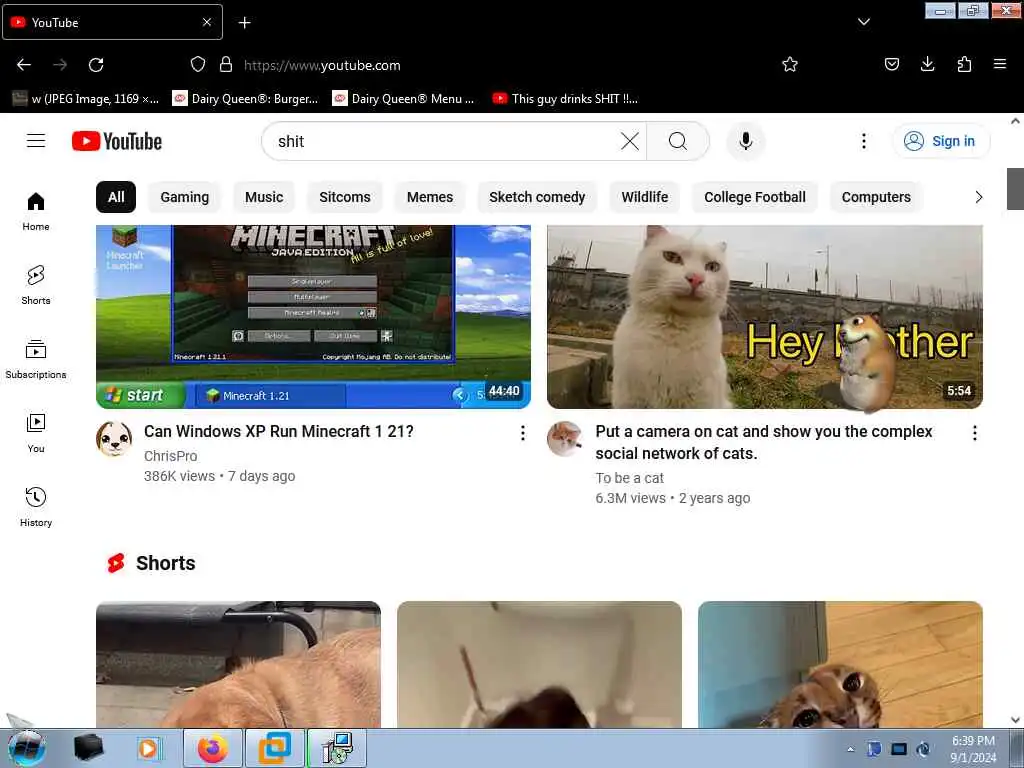Select the Music filter chip
The image size is (1024, 768).
[264, 197]
